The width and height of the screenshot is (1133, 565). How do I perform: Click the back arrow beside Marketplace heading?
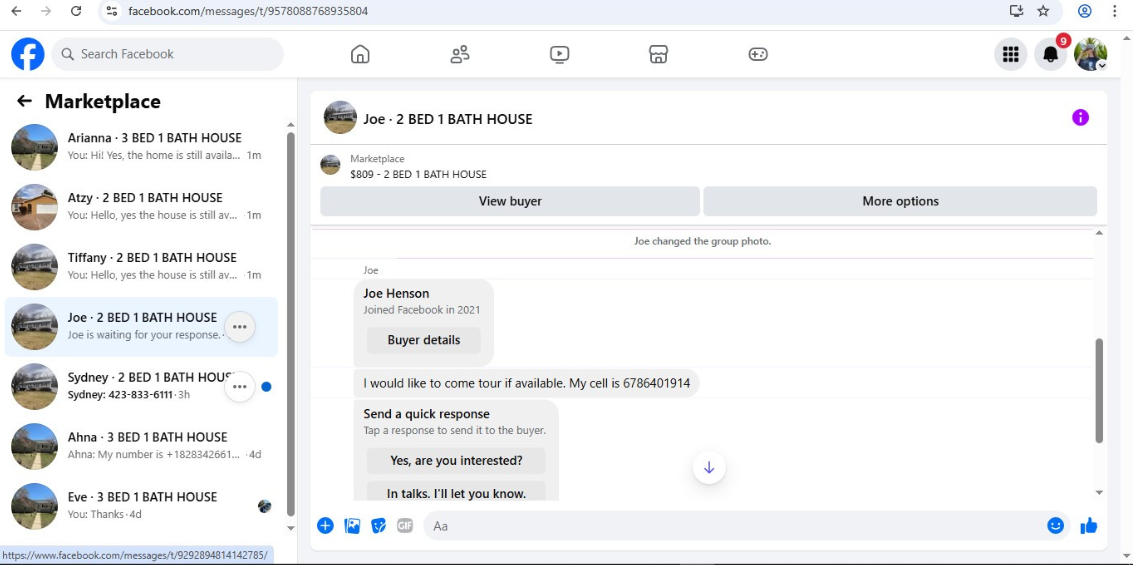coord(25,101)
